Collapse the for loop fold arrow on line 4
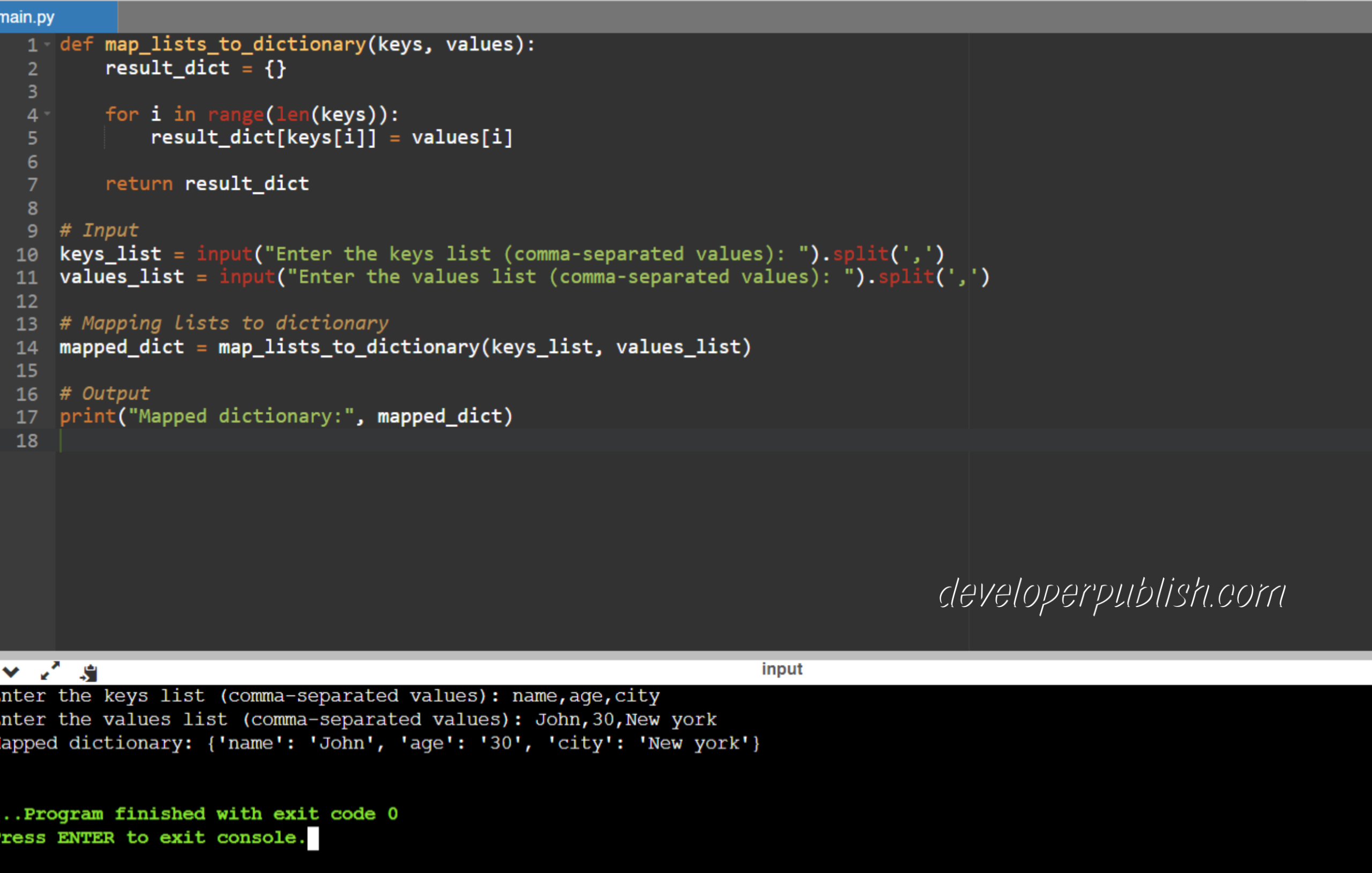The image size is (1372, 873). 47,114
